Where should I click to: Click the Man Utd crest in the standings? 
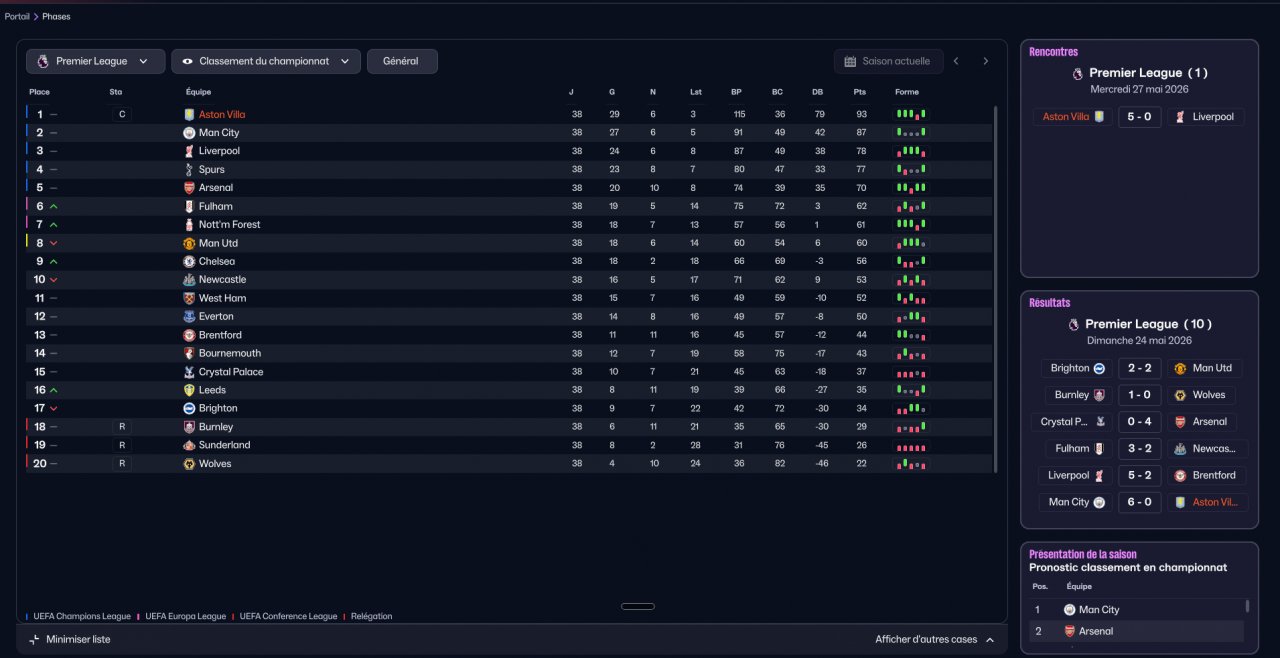pos(189,243)
